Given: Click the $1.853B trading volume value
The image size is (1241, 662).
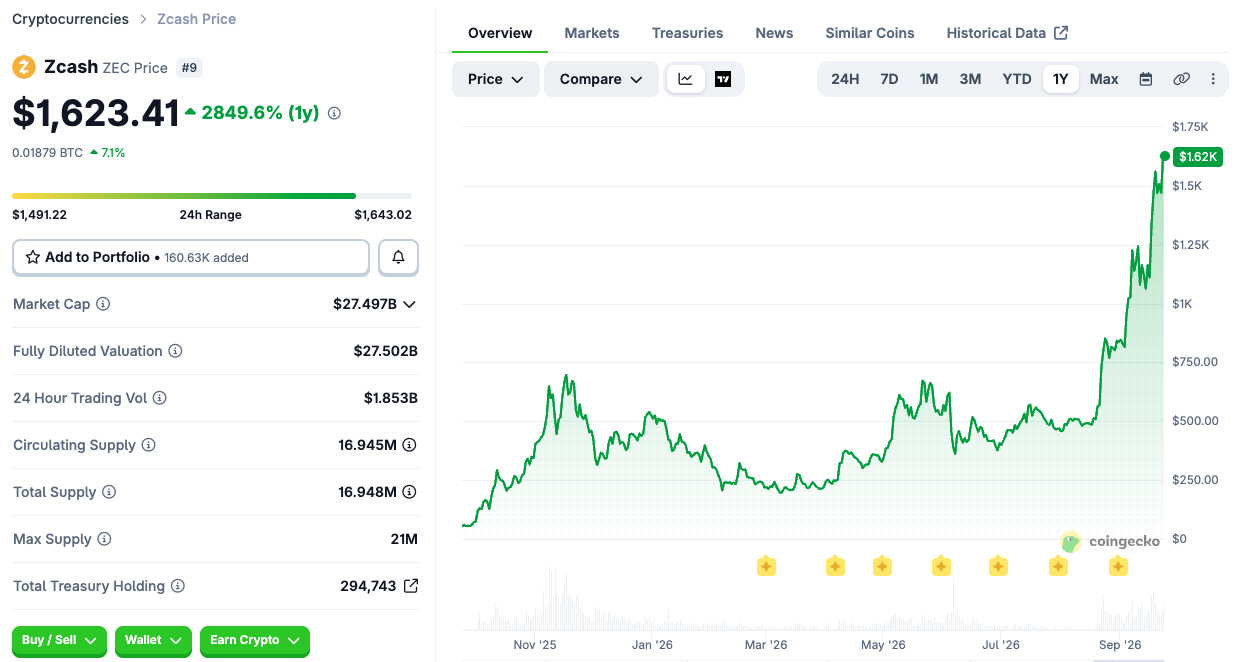Looking at the screenshot, I should (x=391, y=398).
